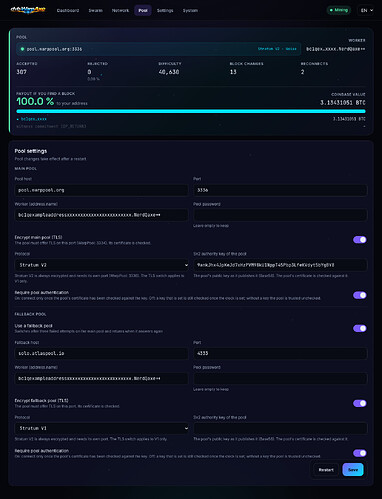Click the app logo in the header

tap(28, 10)
